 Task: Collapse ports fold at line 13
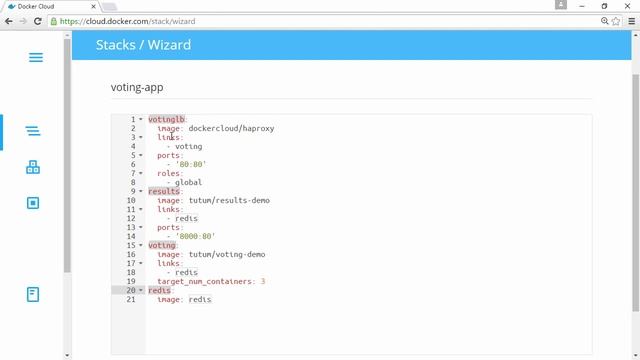click(x=141, y=227)
